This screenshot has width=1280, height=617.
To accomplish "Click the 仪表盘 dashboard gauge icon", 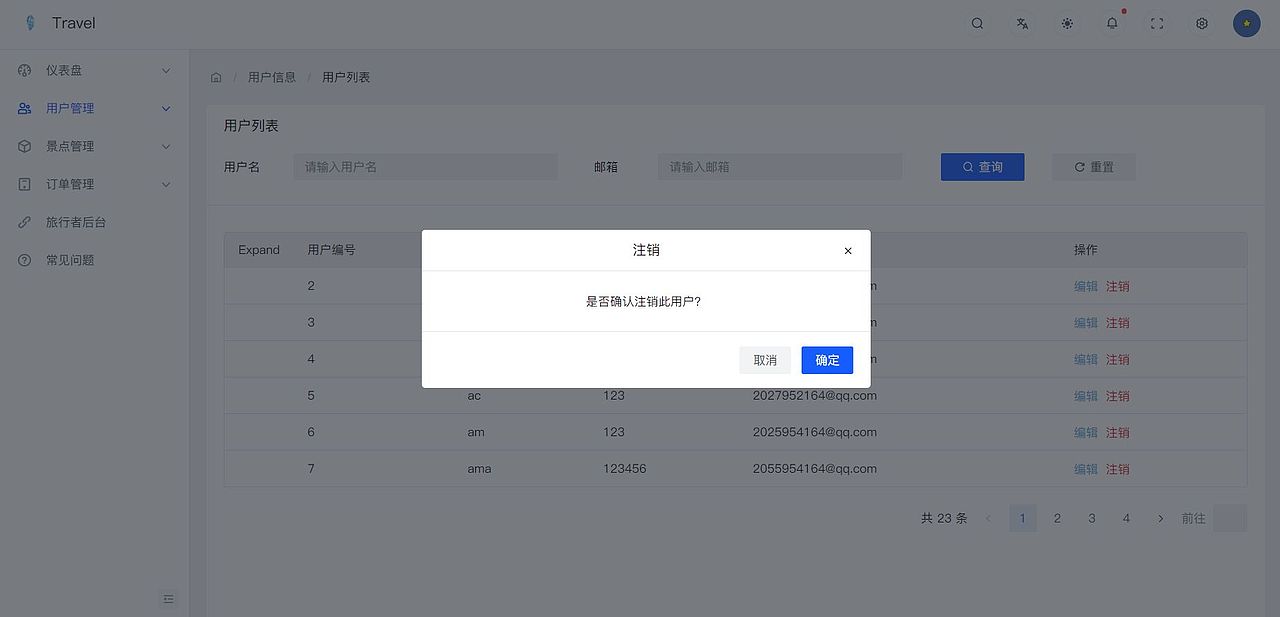I will 23,70.
